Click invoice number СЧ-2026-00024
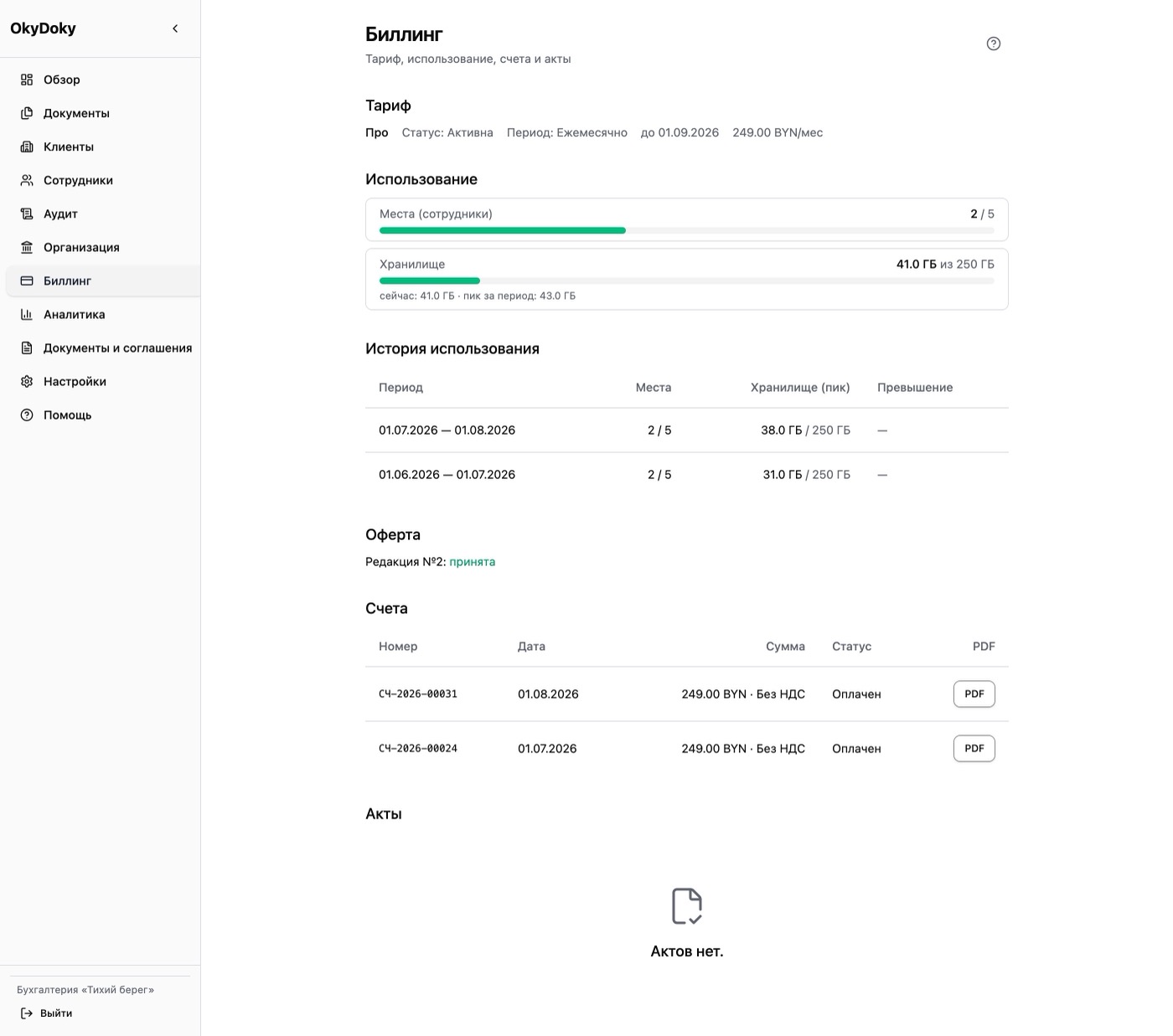The height and width of the screenshot is (1036, 1173). click(418, 749)
